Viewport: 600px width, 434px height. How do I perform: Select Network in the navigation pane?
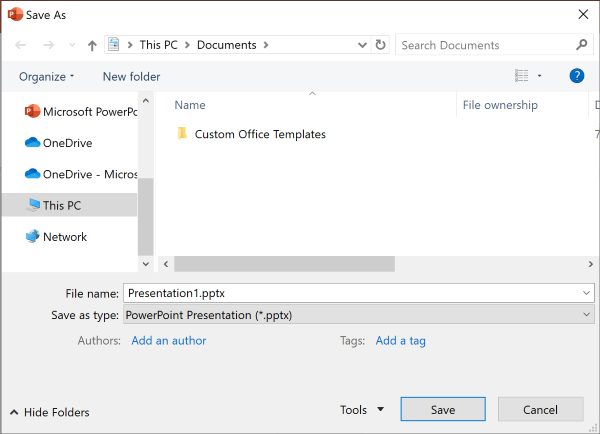coord(64,237)
